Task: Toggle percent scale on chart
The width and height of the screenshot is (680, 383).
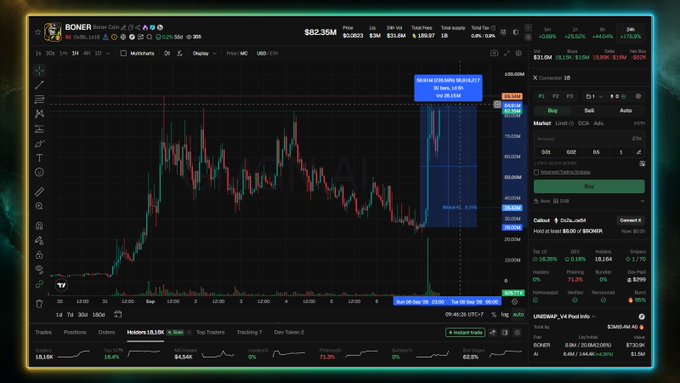Action: point(494,314)
